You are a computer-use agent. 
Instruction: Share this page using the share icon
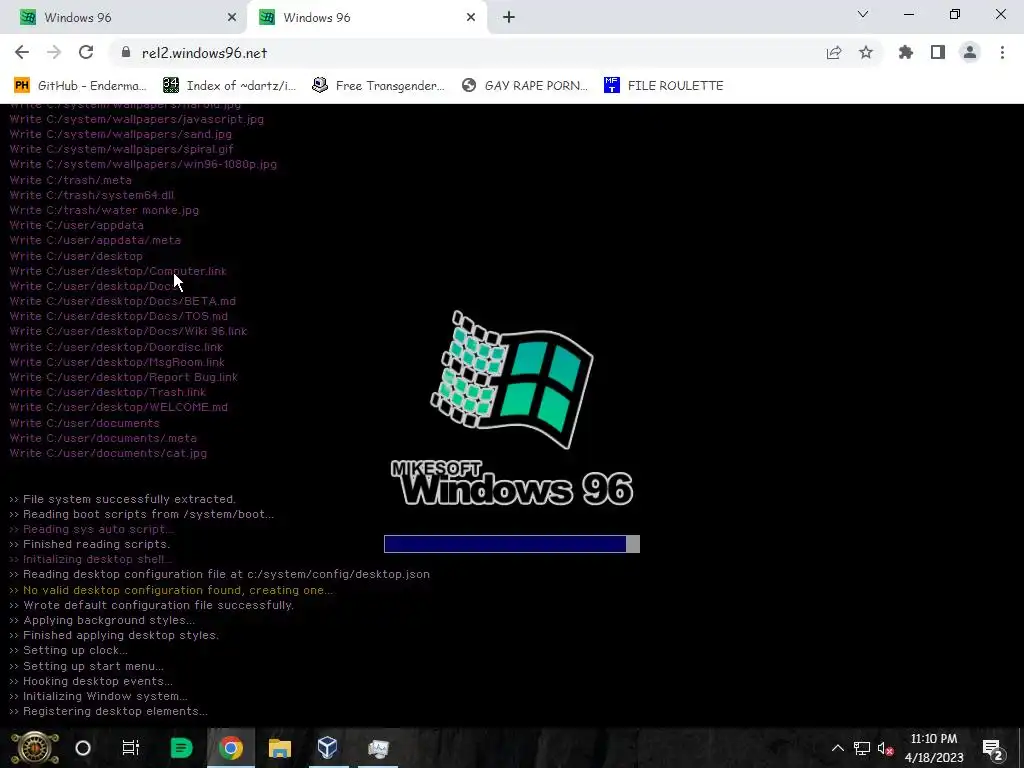[x=834, y=53]
